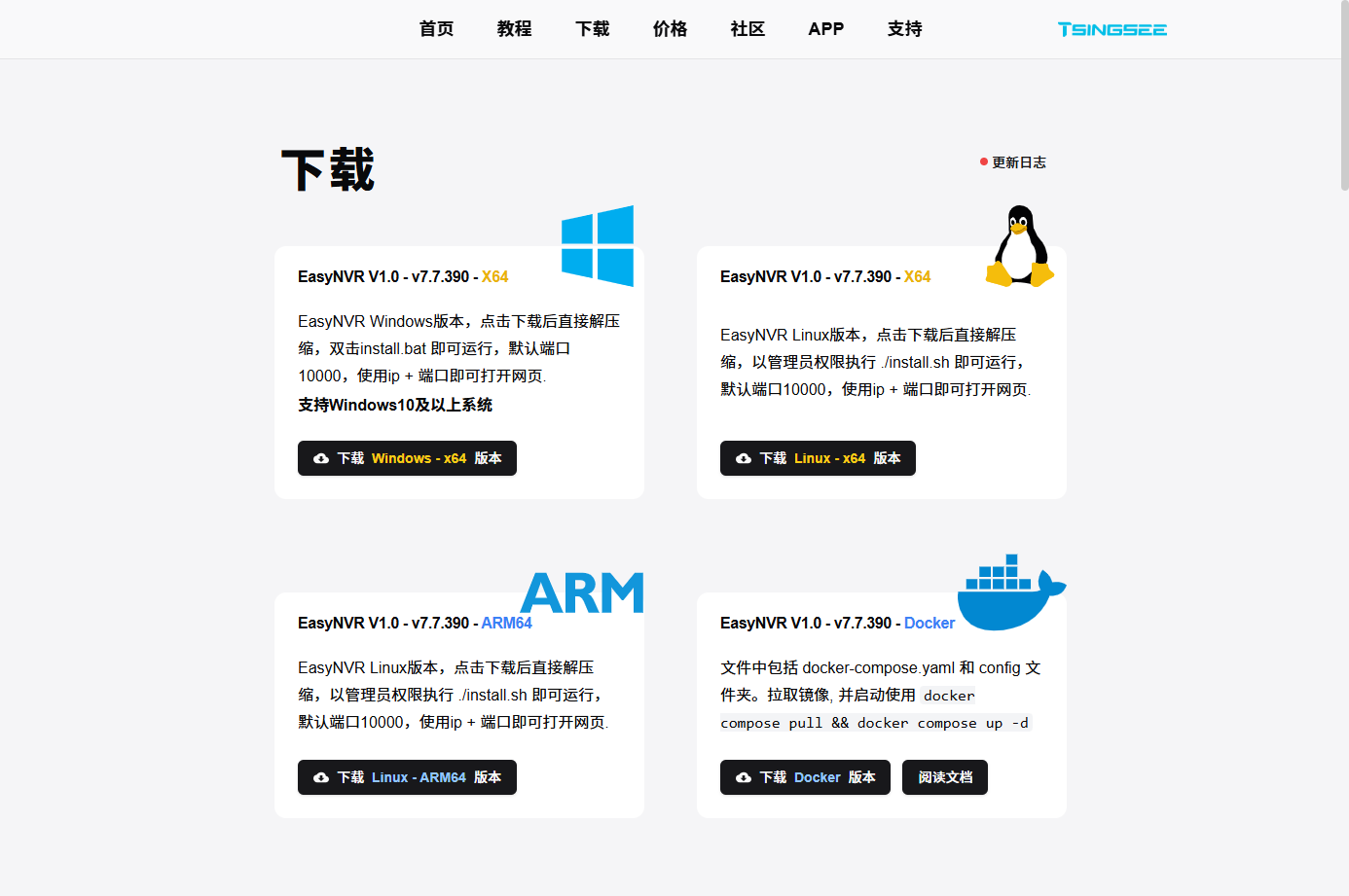Image resolution: width=1349 pixels, height=896 pixels.
Task: Click the Linux Tux penguin icon
Action: (x=1020, y=246)
